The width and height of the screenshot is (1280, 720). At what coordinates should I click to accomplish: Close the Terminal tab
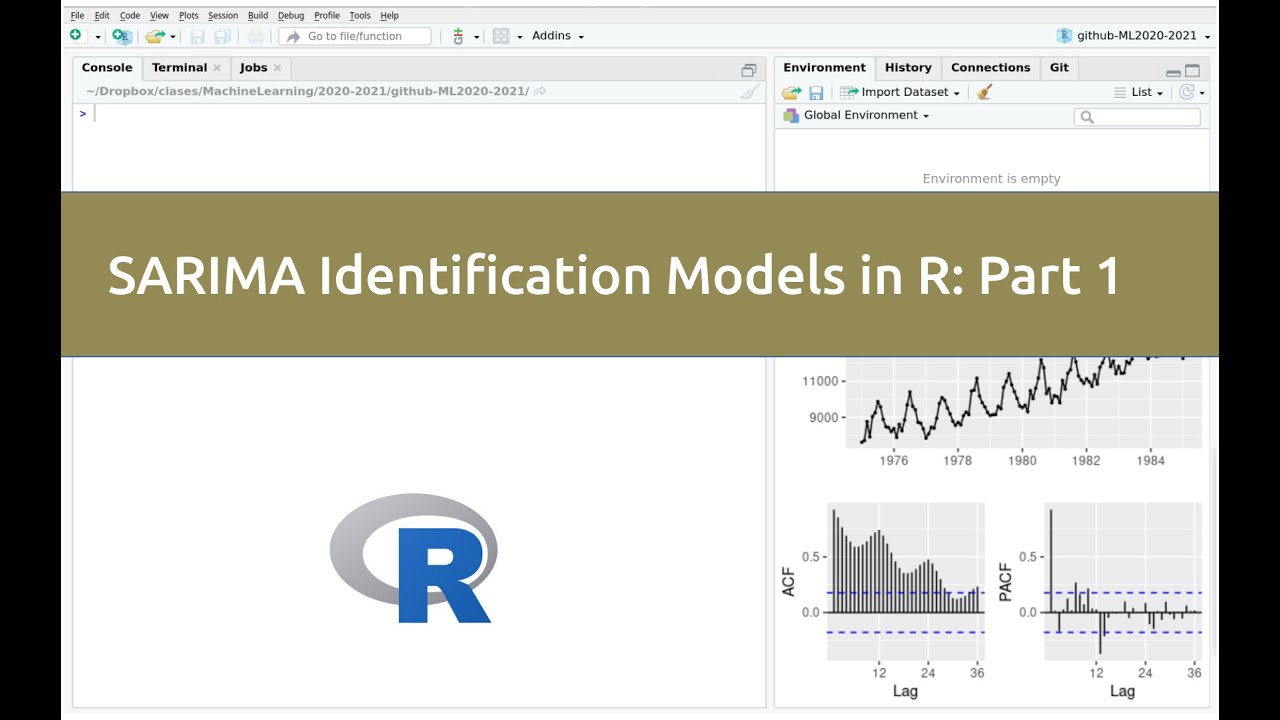point(216,68)
